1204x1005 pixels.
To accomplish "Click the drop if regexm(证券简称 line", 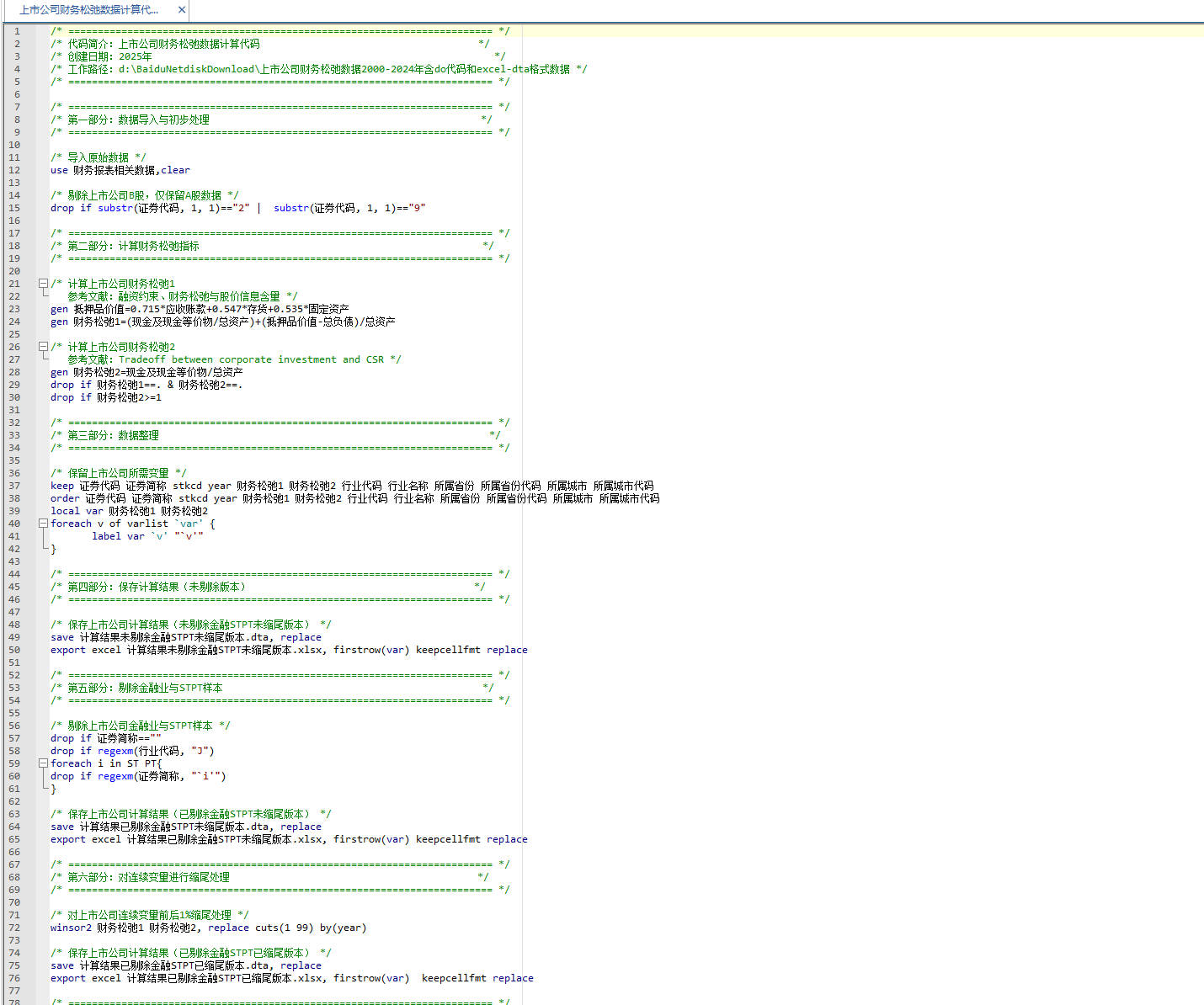I will pos(138,776).
